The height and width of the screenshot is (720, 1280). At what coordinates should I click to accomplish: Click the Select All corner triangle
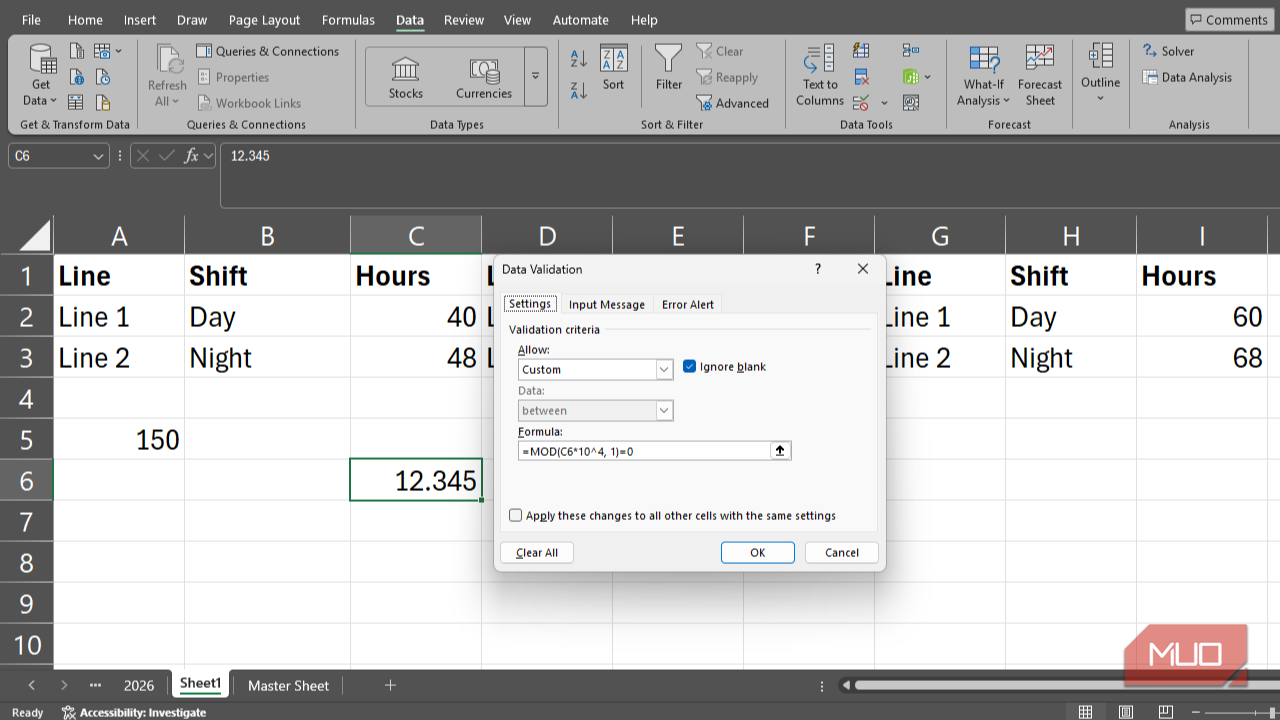click(35, 236)
